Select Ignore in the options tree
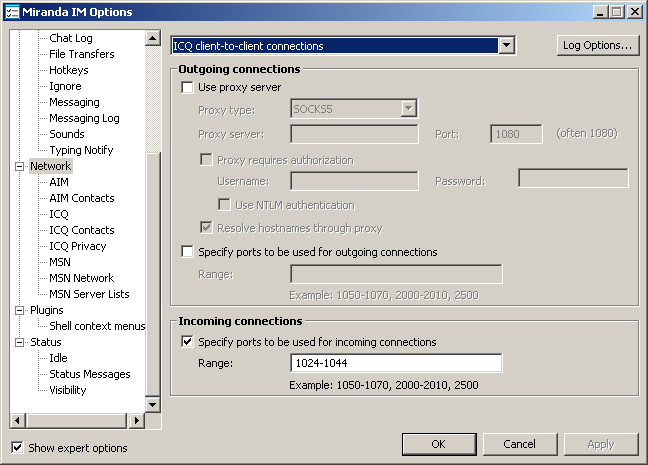Screen dimensions: 648x465 [65, 86]
